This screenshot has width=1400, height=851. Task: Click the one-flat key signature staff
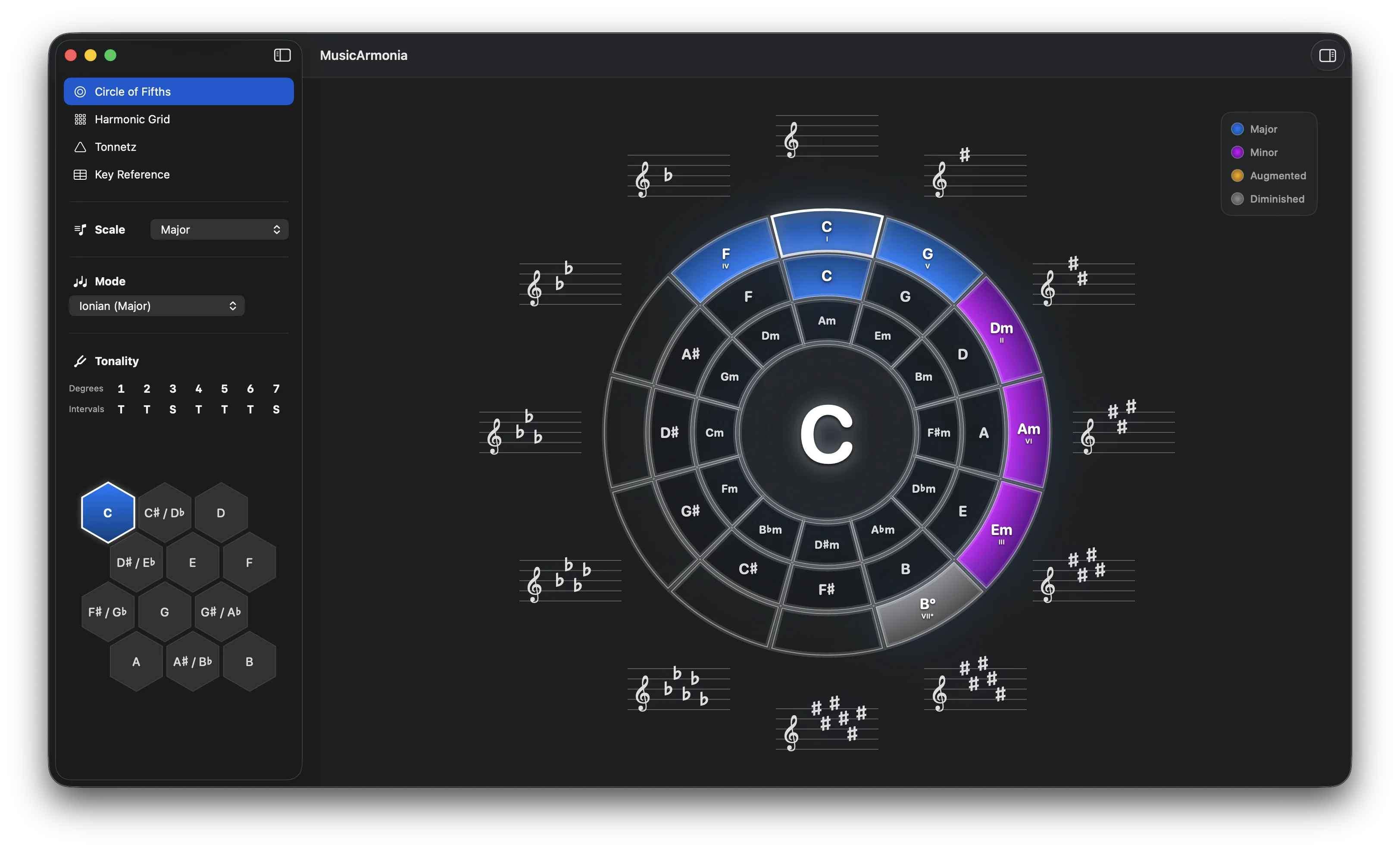[678, 176]
